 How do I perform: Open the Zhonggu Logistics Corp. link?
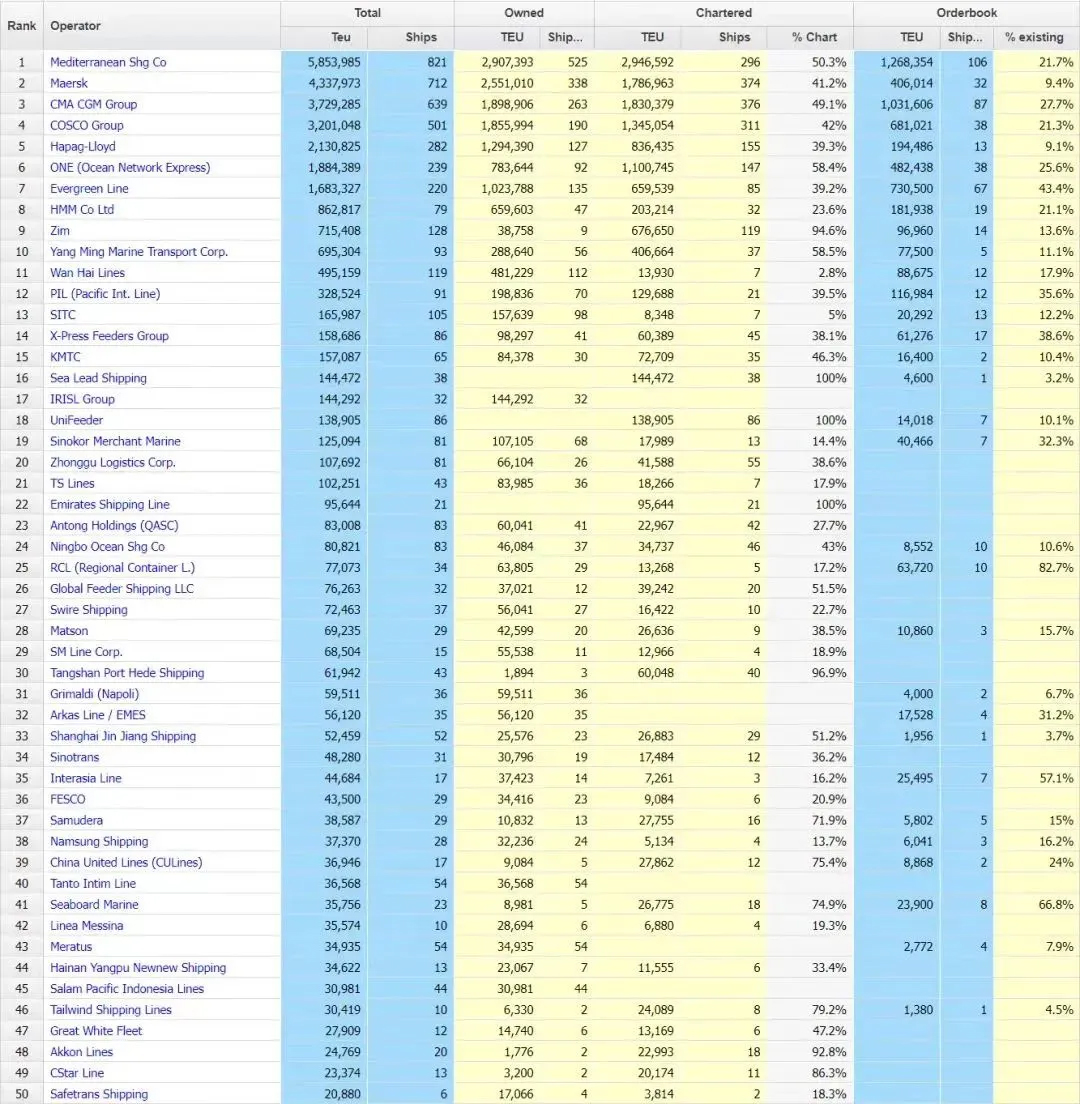click(113, 463)
